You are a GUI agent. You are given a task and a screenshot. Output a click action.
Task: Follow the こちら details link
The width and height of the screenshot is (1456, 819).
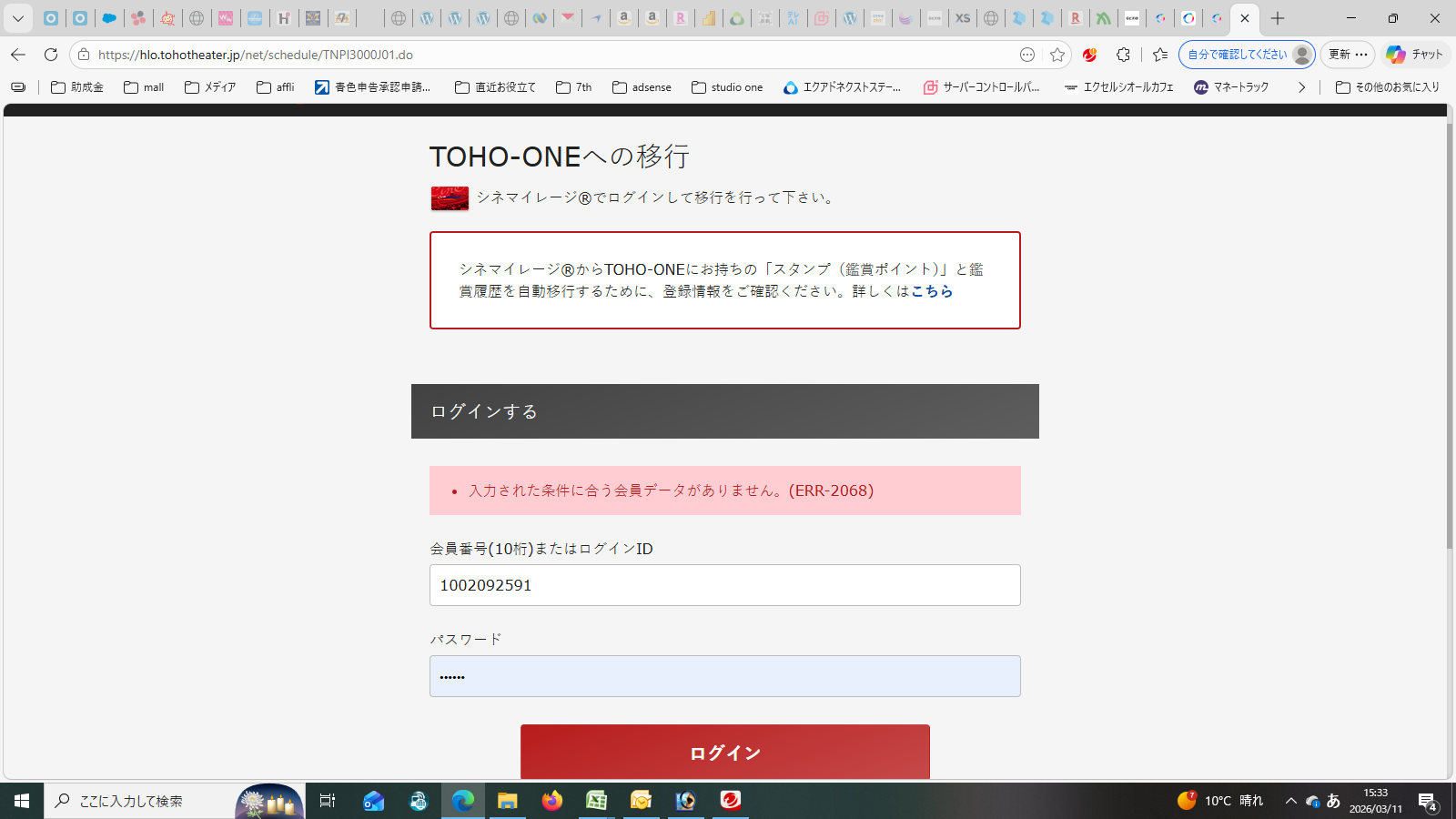(932, 291)
